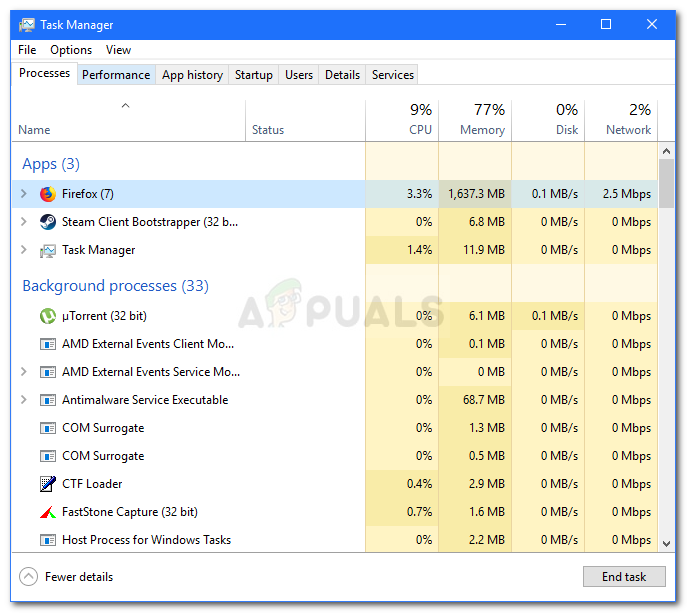Select the µTorrent (32 bit) process name
Image resolution: width=687 pixels, height=613 pixels.
(104, 316)
